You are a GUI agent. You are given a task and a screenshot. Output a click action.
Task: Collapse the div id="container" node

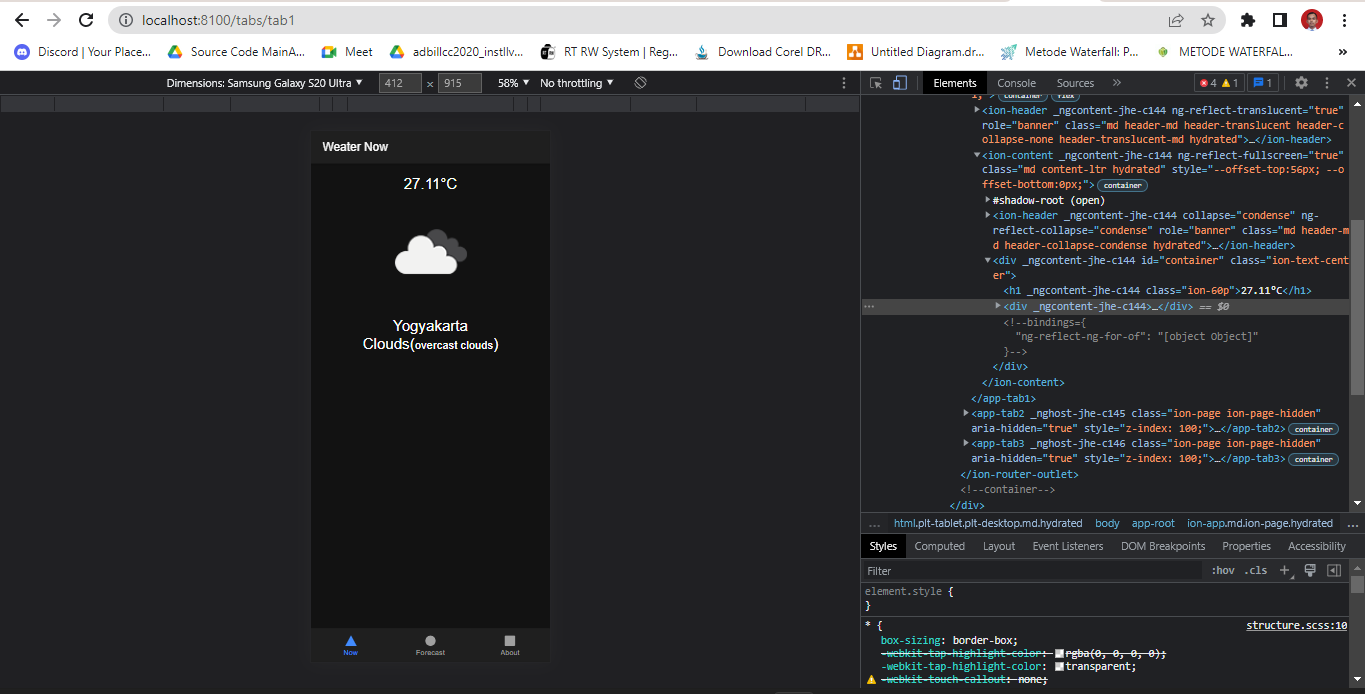988,260
